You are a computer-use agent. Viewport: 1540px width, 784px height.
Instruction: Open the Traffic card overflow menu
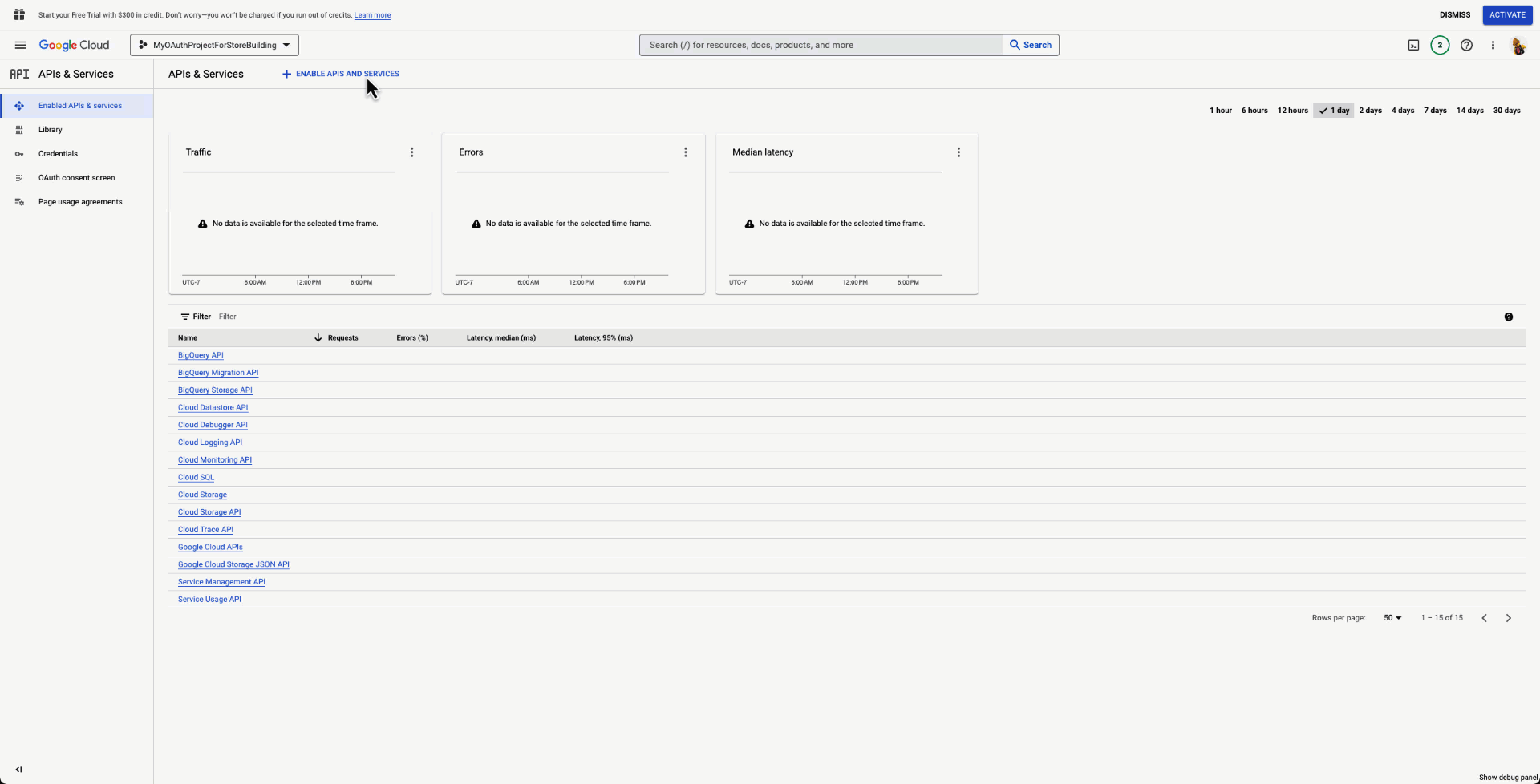[x=412, y=152]
